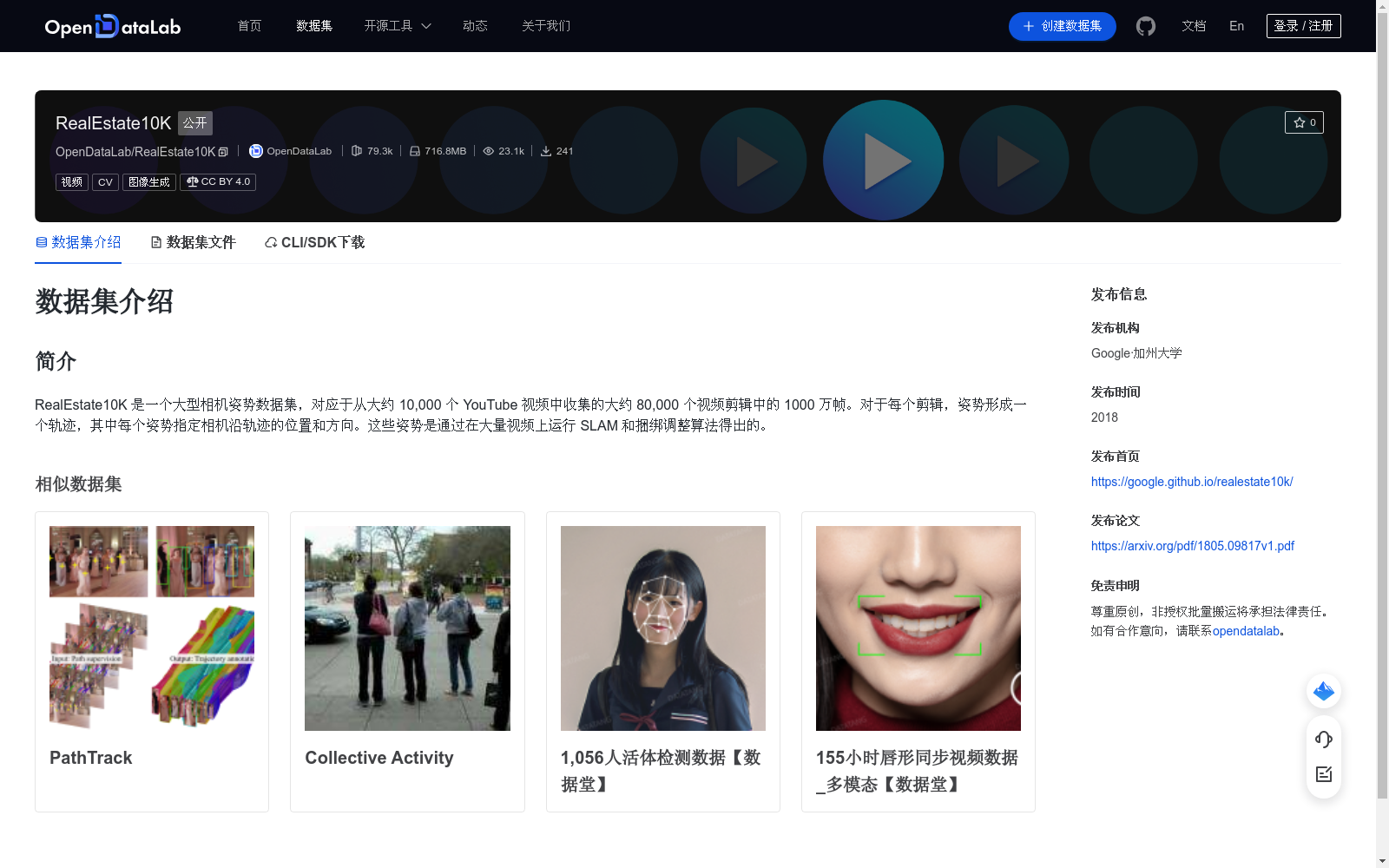Click the RealEstate10K heading
Image resolution: width=1389 pixels, height=868 pixels.
coord(114,123)
